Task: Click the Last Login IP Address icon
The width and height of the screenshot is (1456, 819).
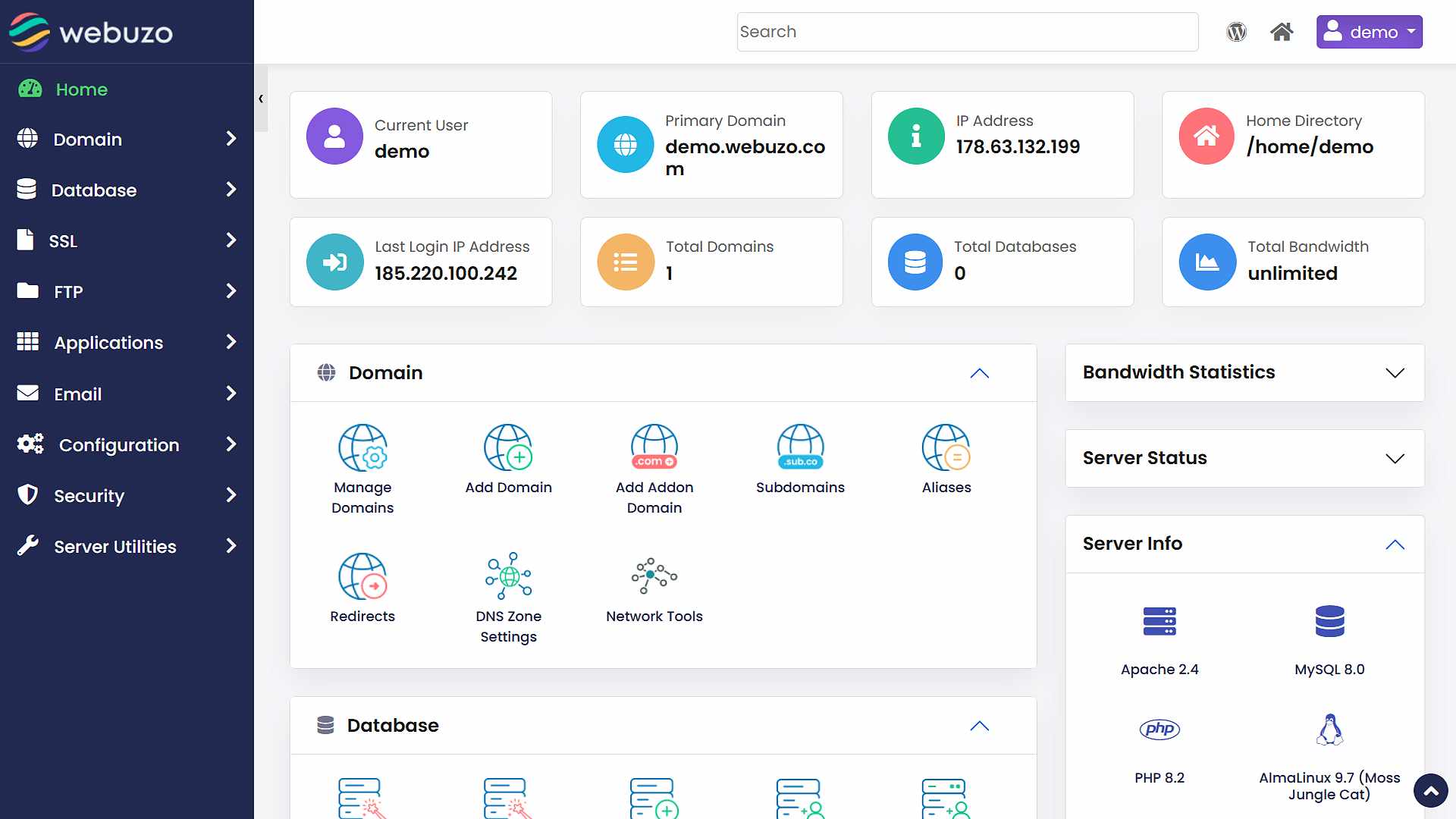Action: 334,262
